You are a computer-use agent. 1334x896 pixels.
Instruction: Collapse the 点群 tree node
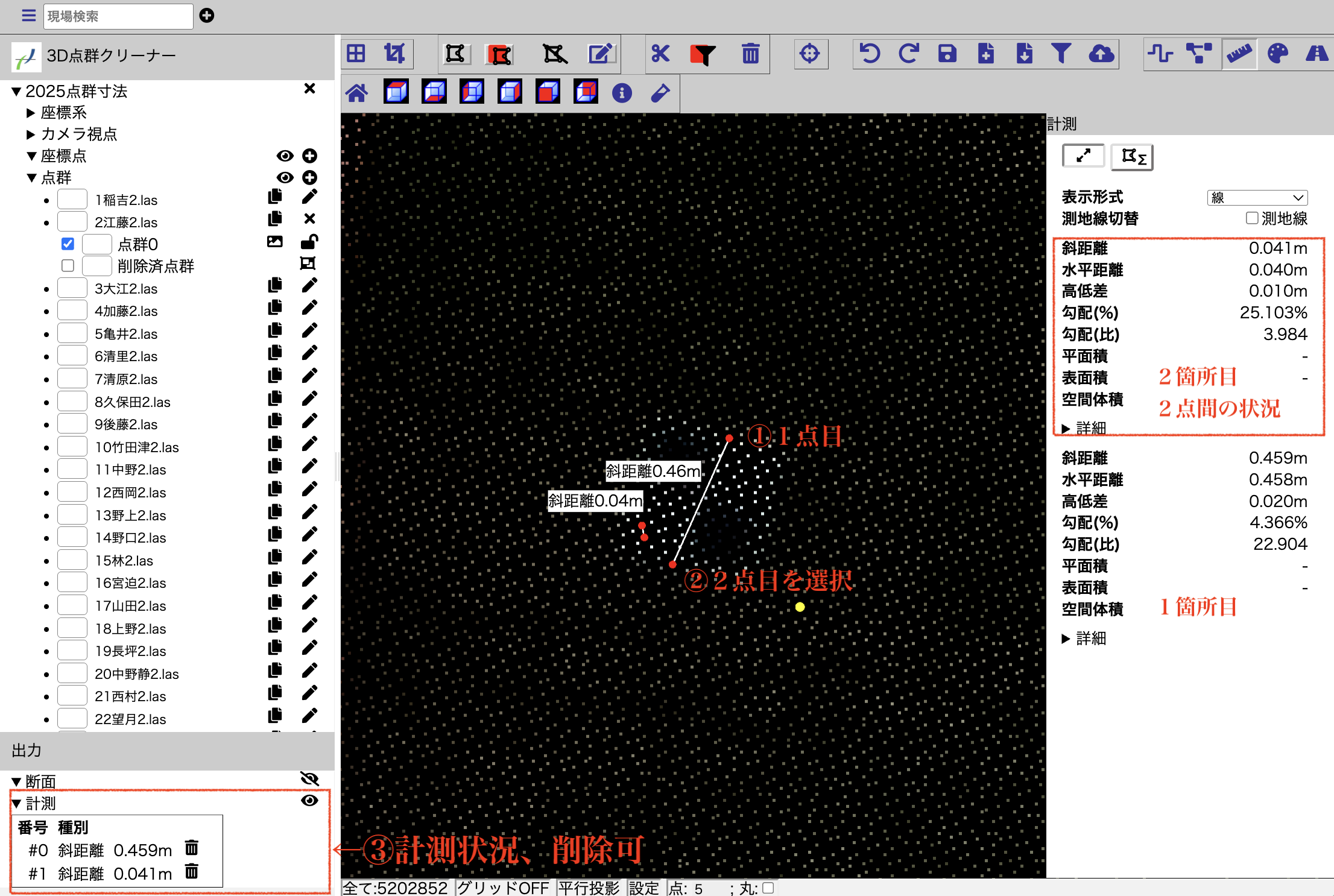coord(32,178)
